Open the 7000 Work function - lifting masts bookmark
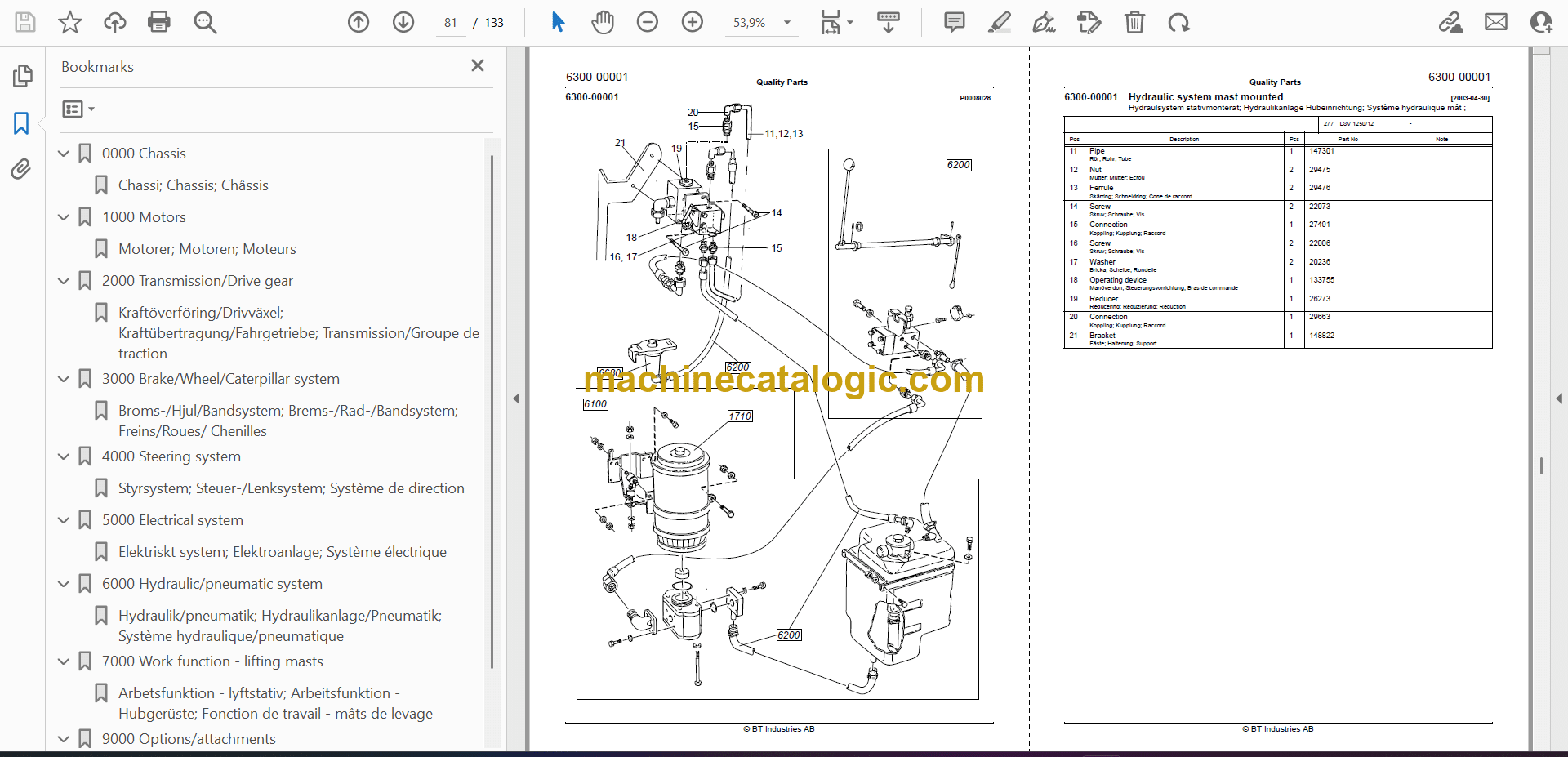 click(212, 661)
